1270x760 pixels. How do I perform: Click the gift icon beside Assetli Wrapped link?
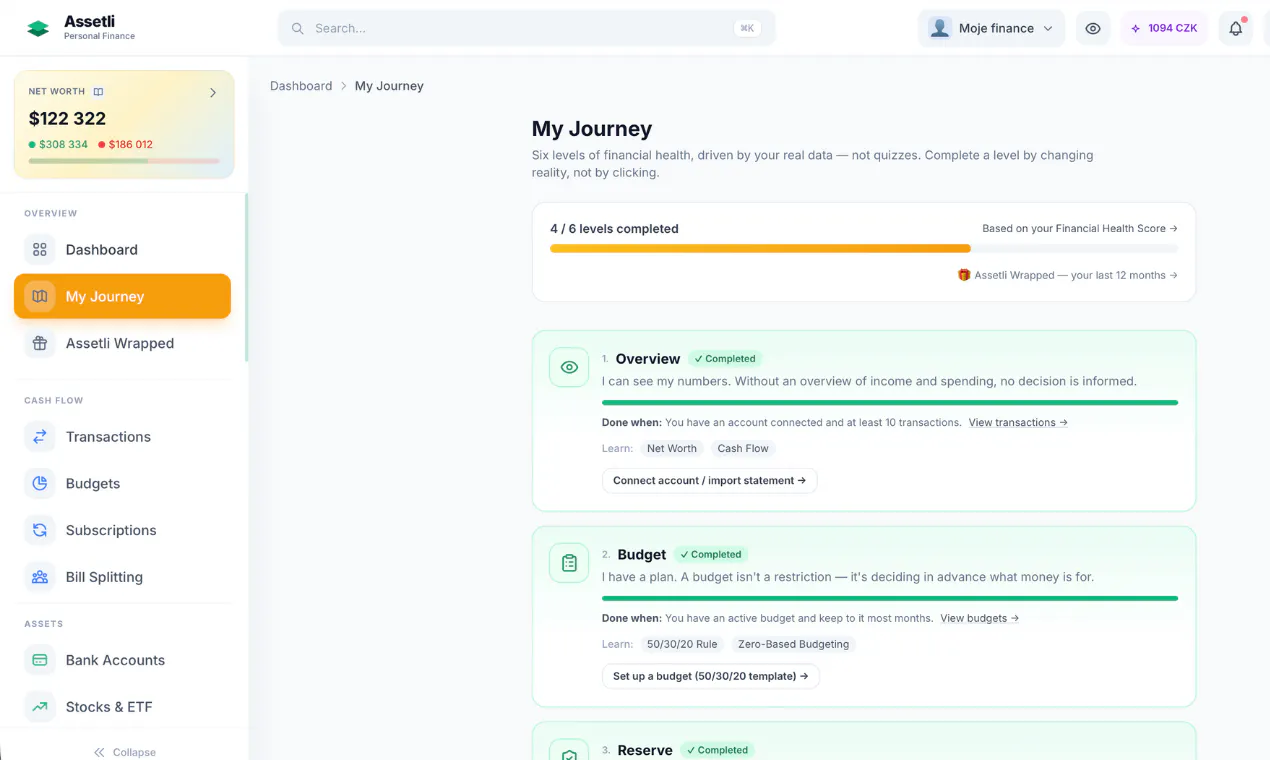tap(964, 275)
